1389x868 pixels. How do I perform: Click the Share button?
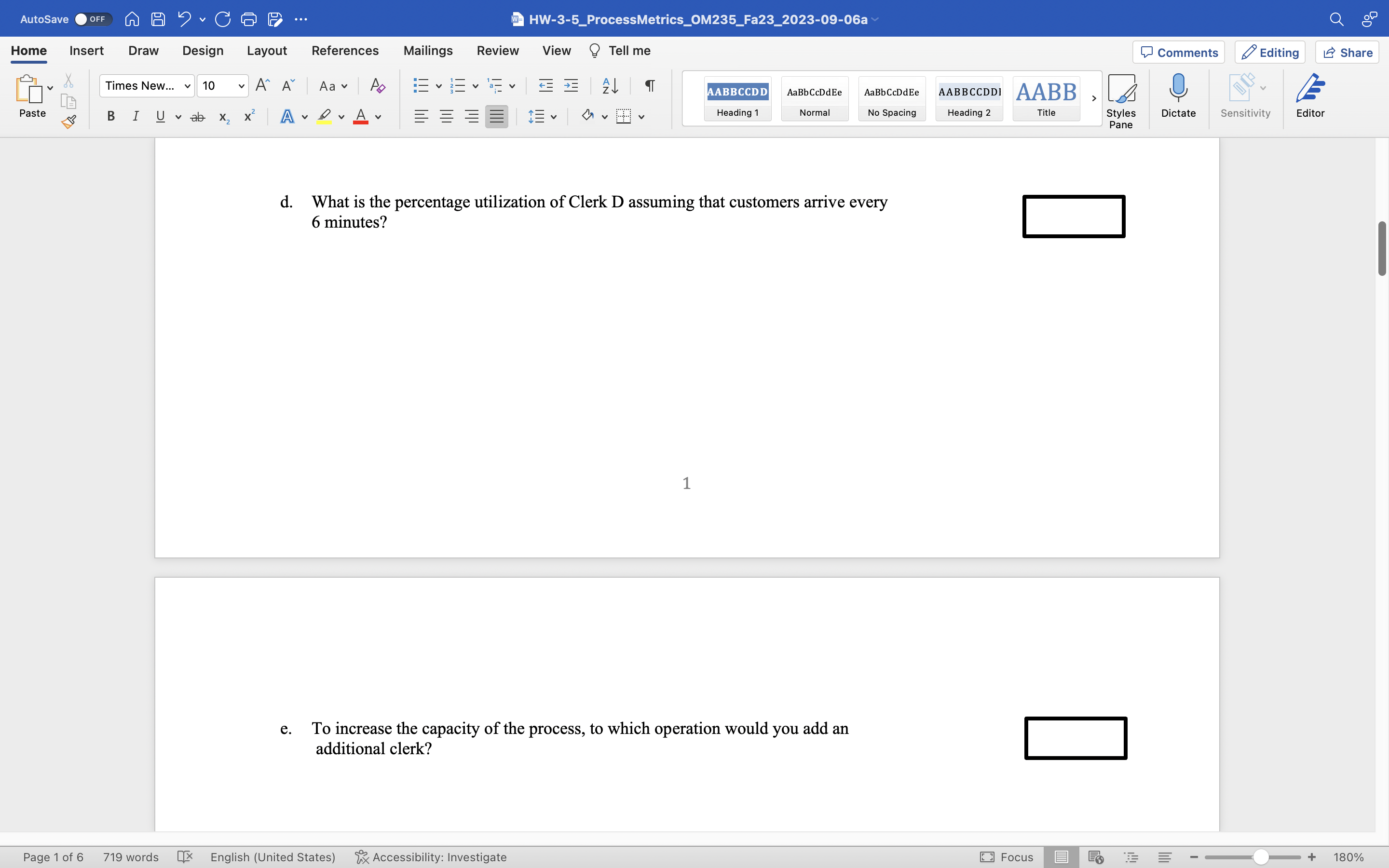point(1347,52)
